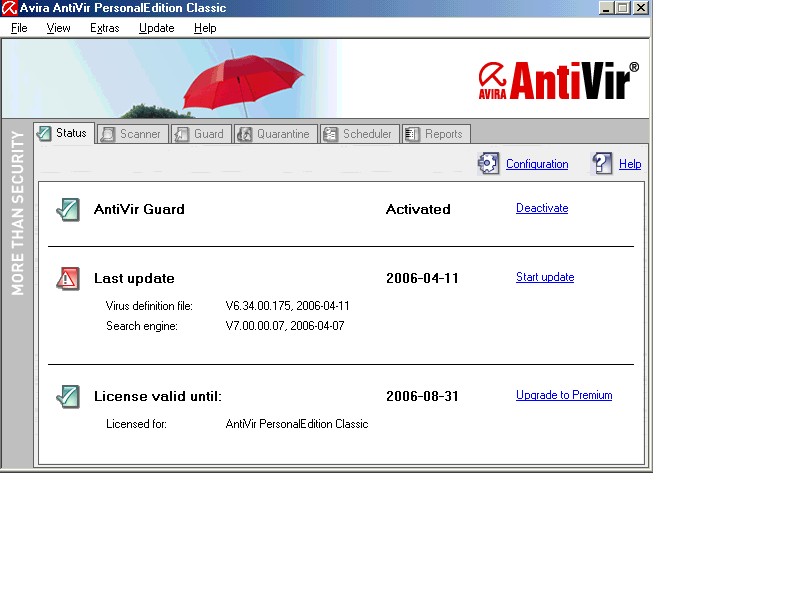The width and height of the screenshot is (800, 600).
Task: Click the Avira AntiVir logo in the banner
Action: [x=559, y=81]
